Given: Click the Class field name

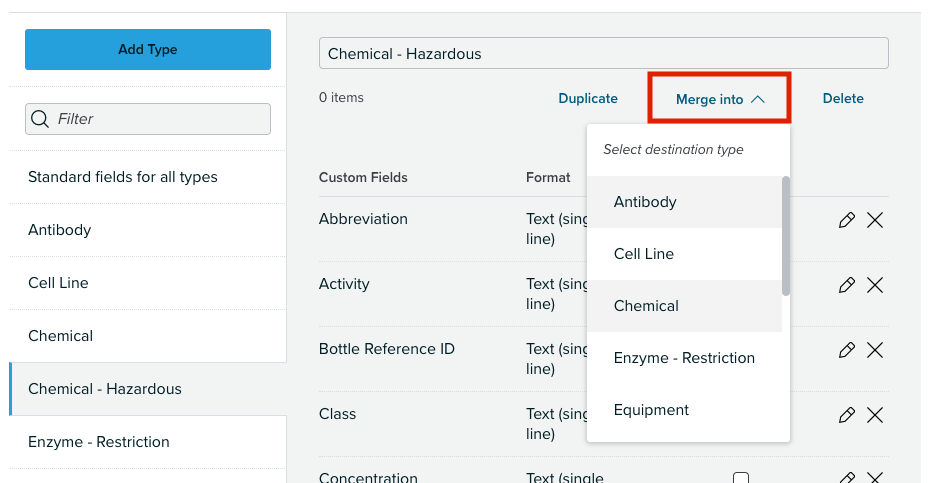Looking at the screenshot, I should point(337,414).
